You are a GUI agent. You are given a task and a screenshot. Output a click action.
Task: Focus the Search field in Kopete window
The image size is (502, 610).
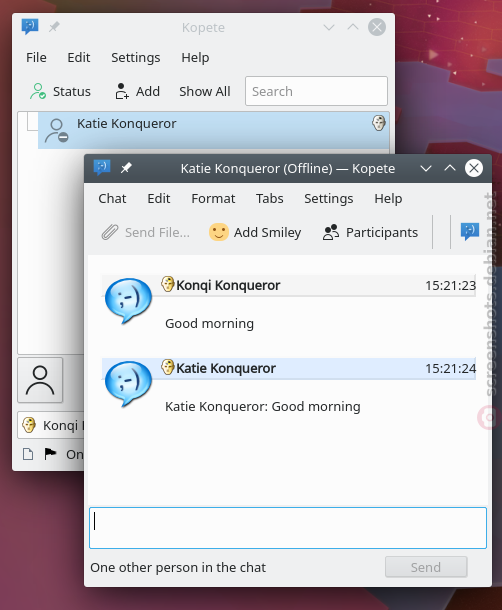pos(316,91)
